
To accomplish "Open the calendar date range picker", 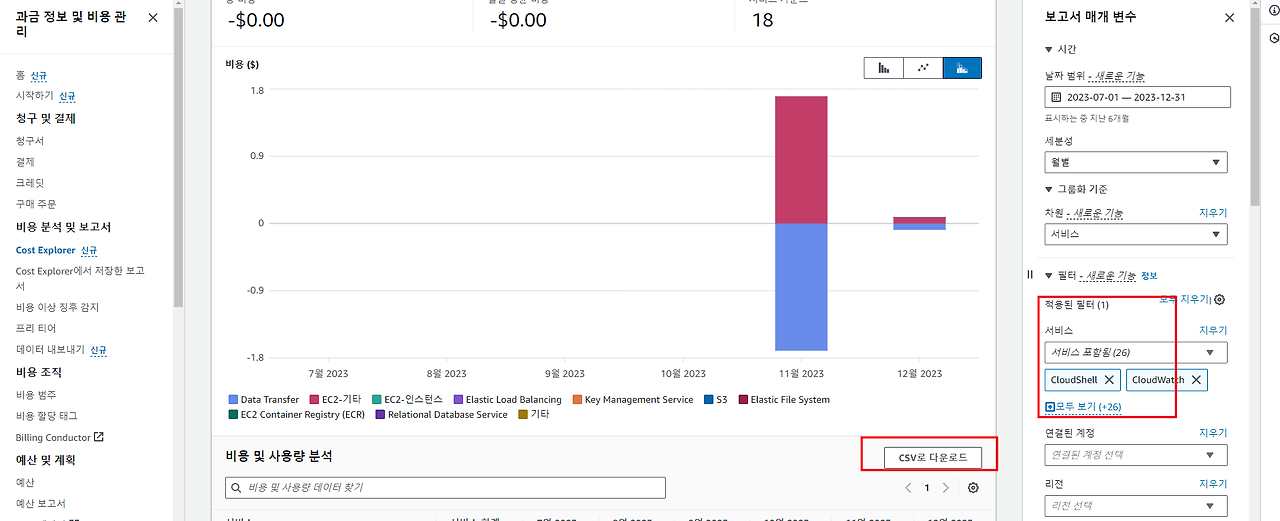I will pyautogui.click(x=1057, y=98).
